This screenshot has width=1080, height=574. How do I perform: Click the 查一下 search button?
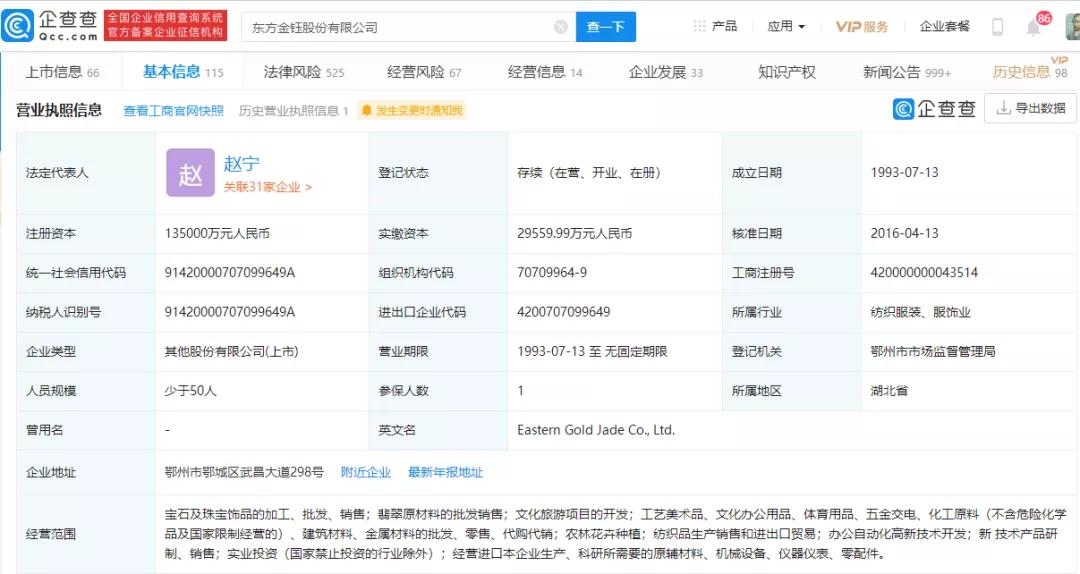(x=605, y=27)
